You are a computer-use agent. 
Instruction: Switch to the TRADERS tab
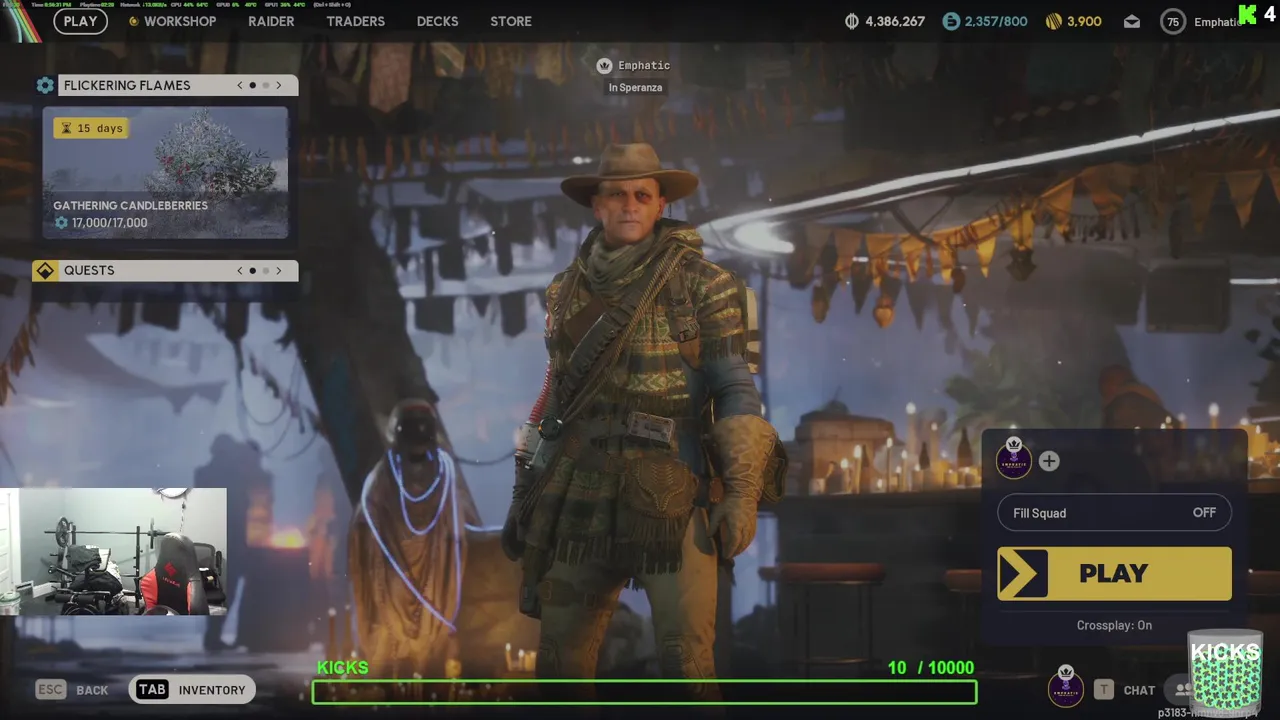[355, 21]
